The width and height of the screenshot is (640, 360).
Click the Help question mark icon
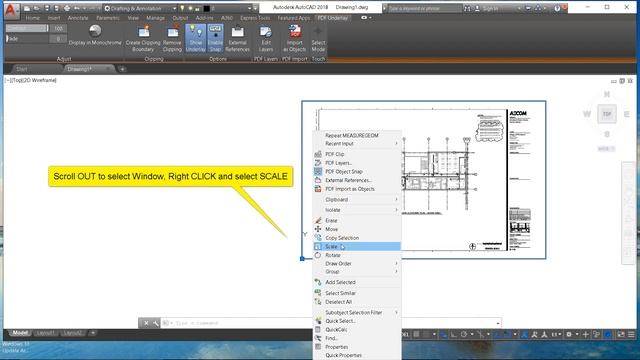point(557,8)
